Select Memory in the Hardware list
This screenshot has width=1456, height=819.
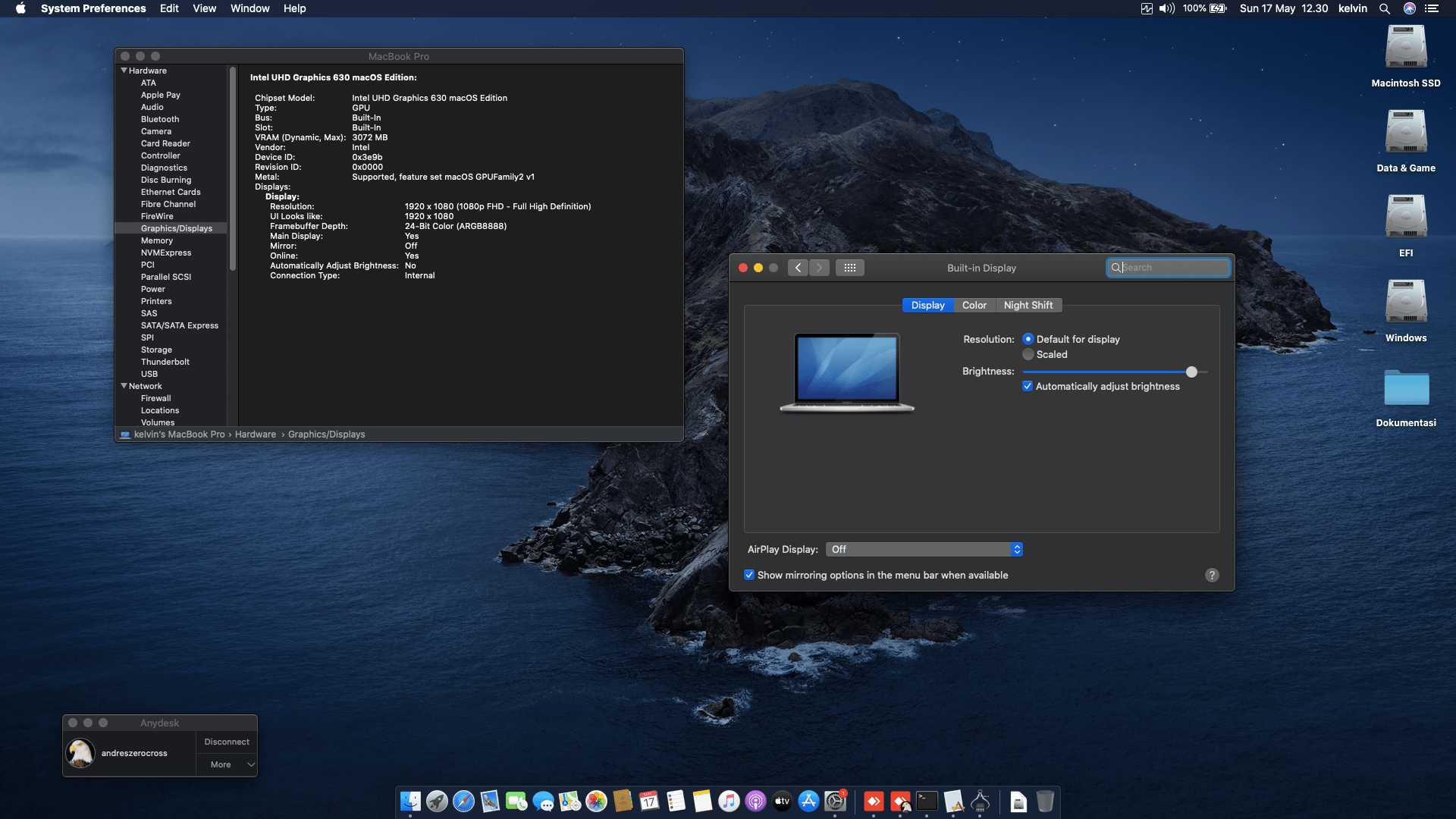(157, 240)
